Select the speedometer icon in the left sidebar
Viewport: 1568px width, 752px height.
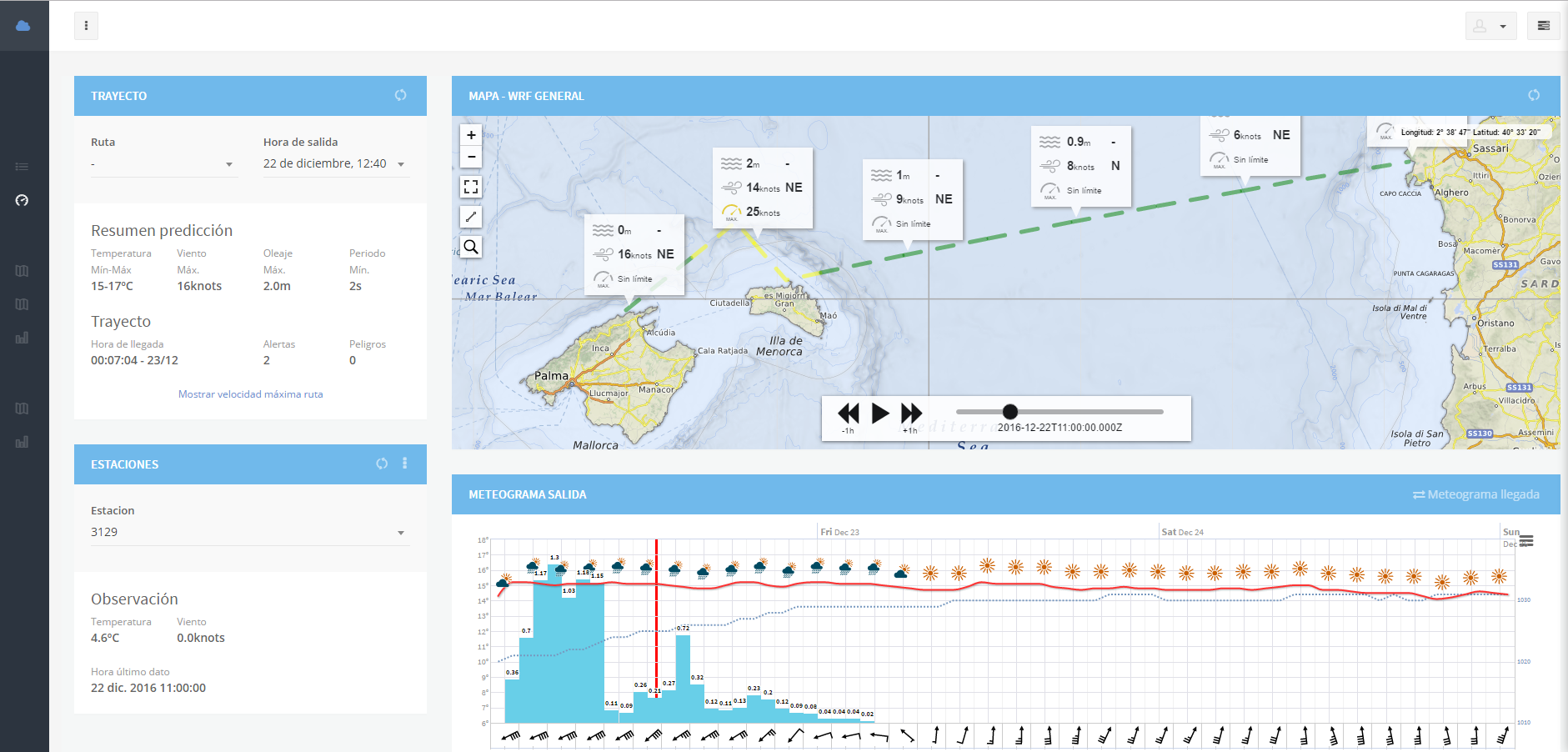pos(22,200)
